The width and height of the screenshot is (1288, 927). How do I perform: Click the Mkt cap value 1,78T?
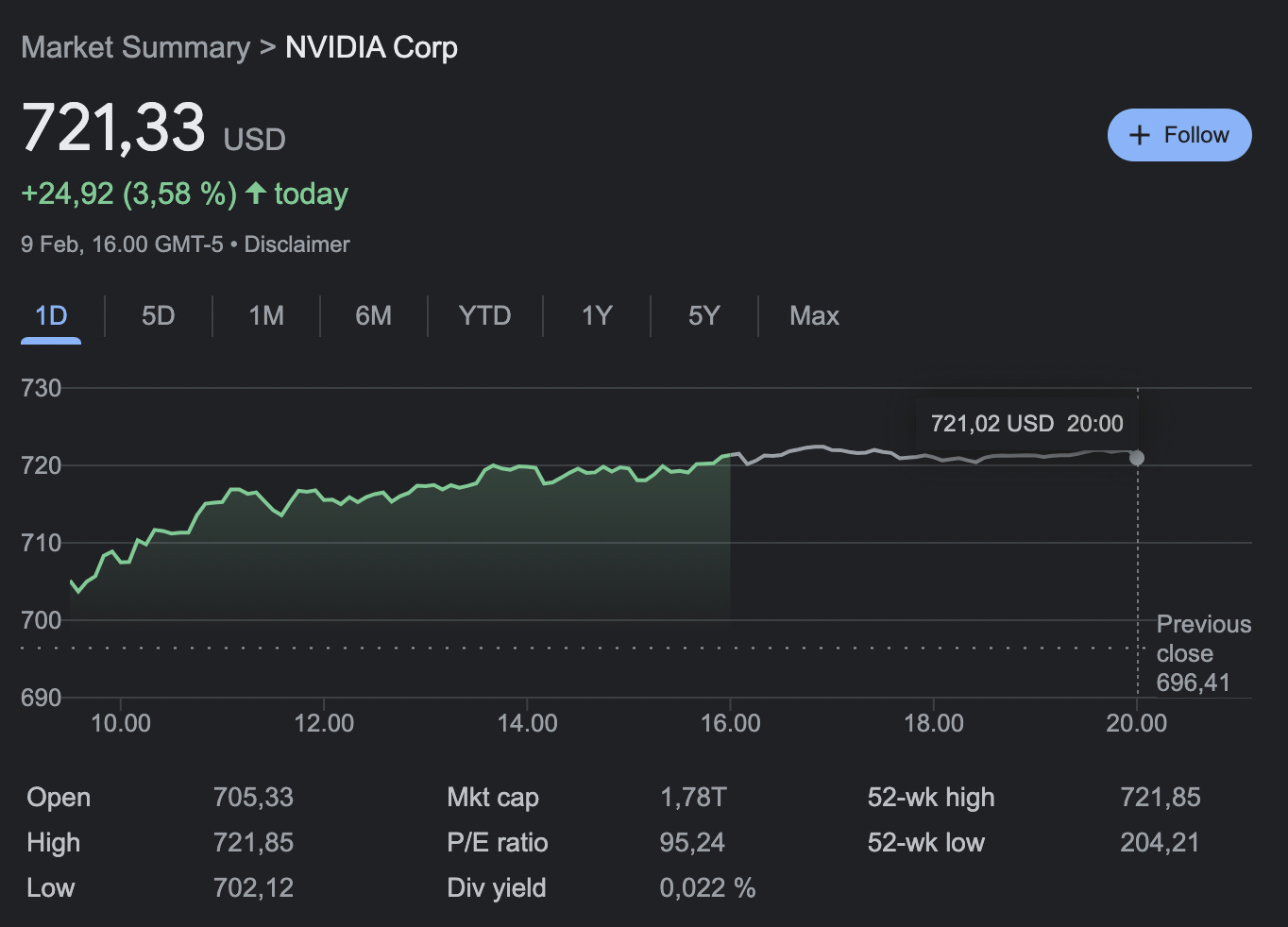click(693, 798)
